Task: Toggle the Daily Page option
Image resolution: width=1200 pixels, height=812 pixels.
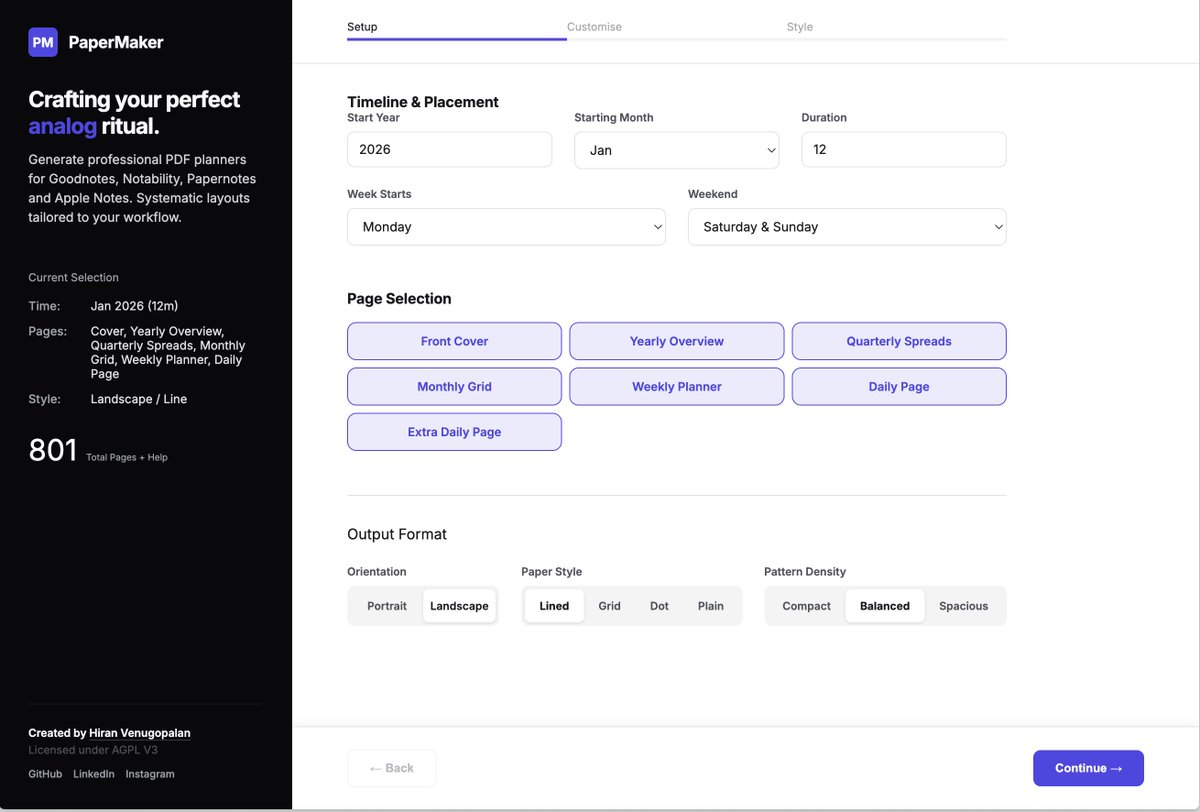Action: (x=899, y=387)
